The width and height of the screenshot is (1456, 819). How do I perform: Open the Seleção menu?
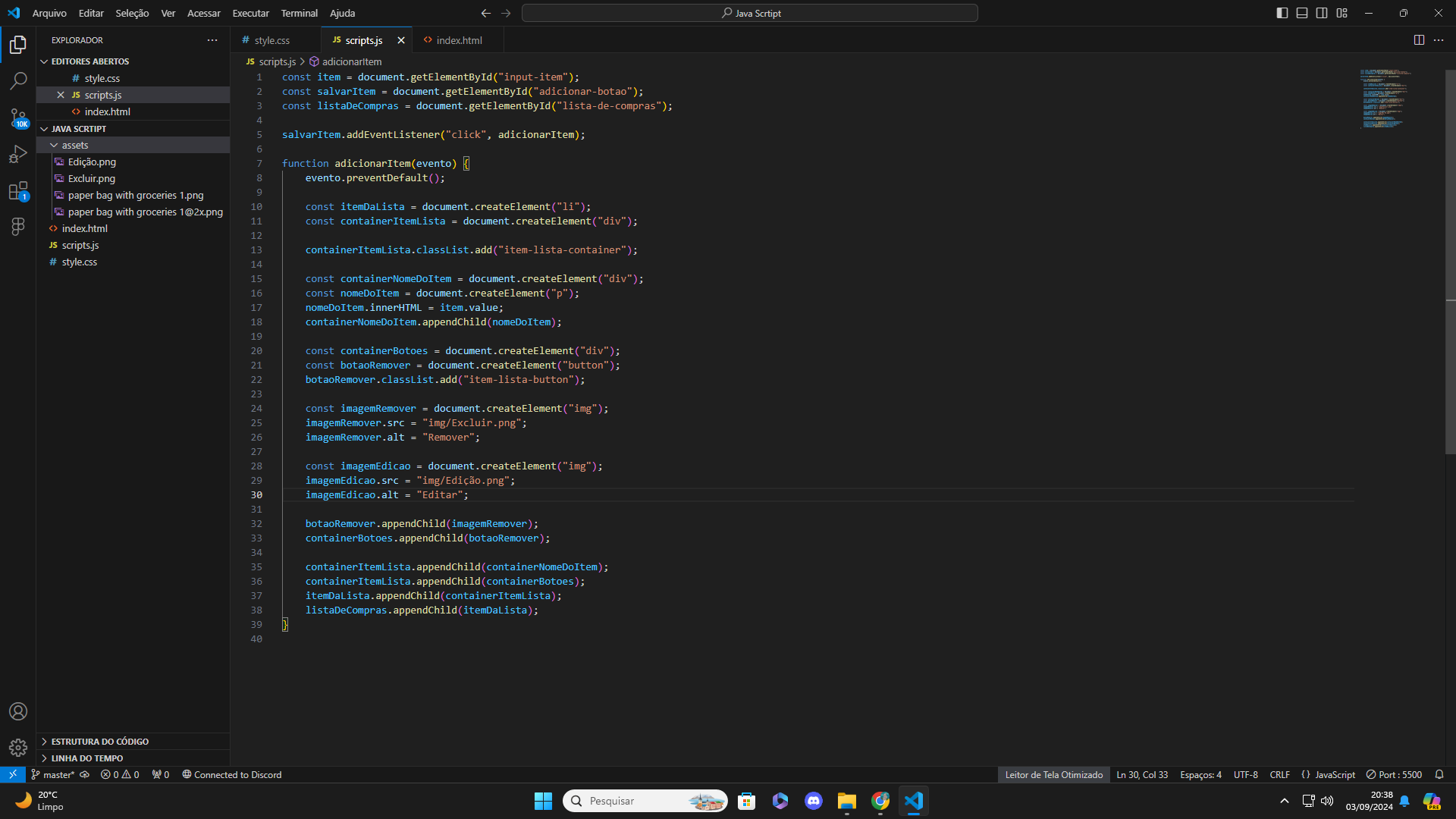(132, 13)
